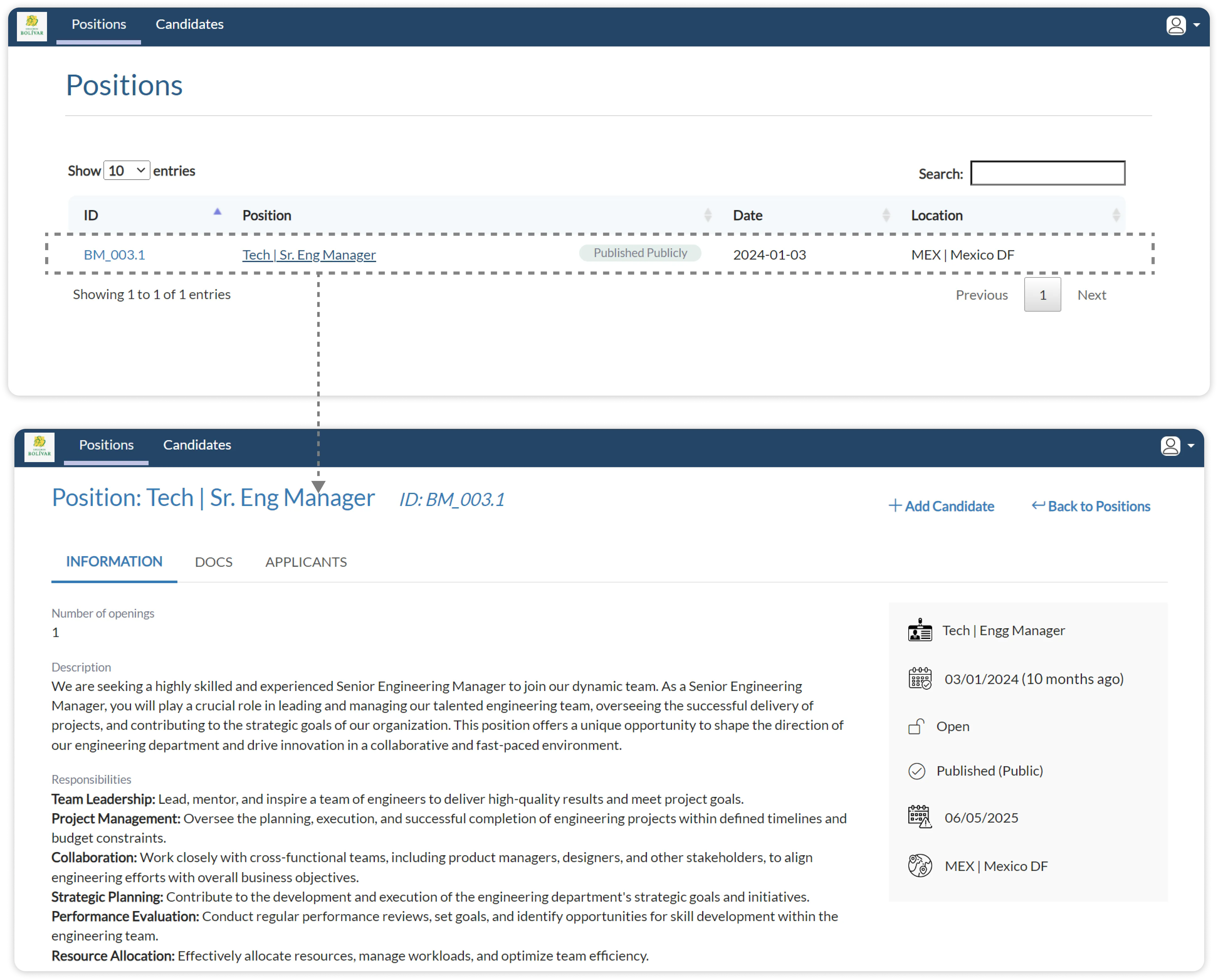Image resolution: width=1218 pixels, height=980 pixels.
Task: Switch to the DOCS tab
Action: [213, 562]
